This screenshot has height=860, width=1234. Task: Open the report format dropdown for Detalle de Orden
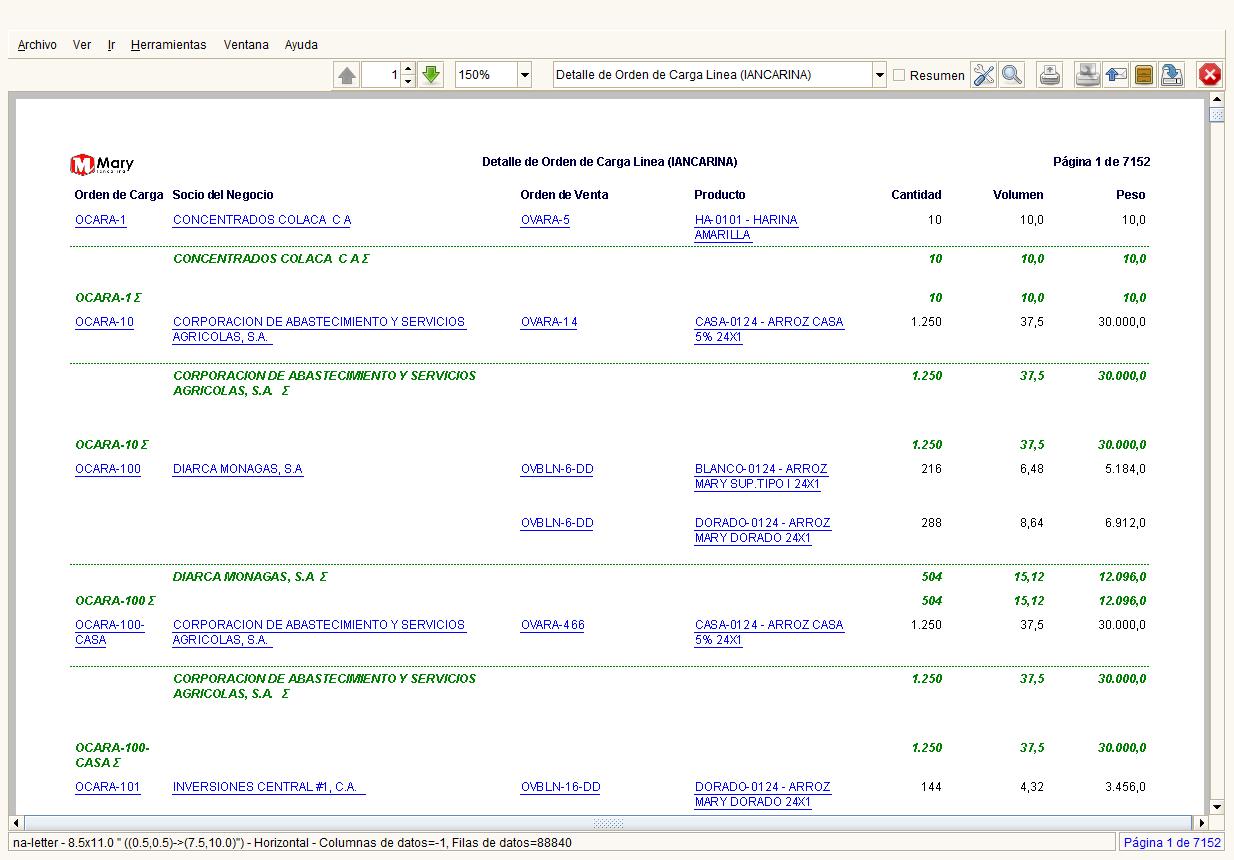tap(880, 75)
